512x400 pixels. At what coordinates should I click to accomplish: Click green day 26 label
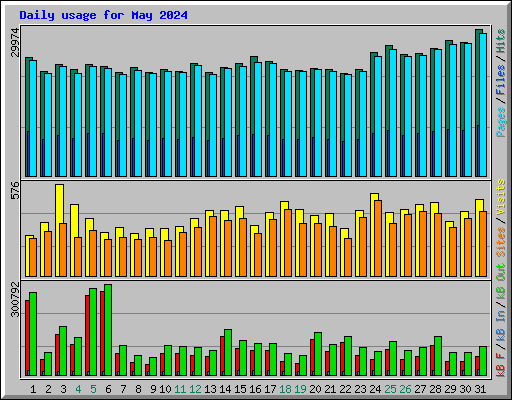coord(405,389)
